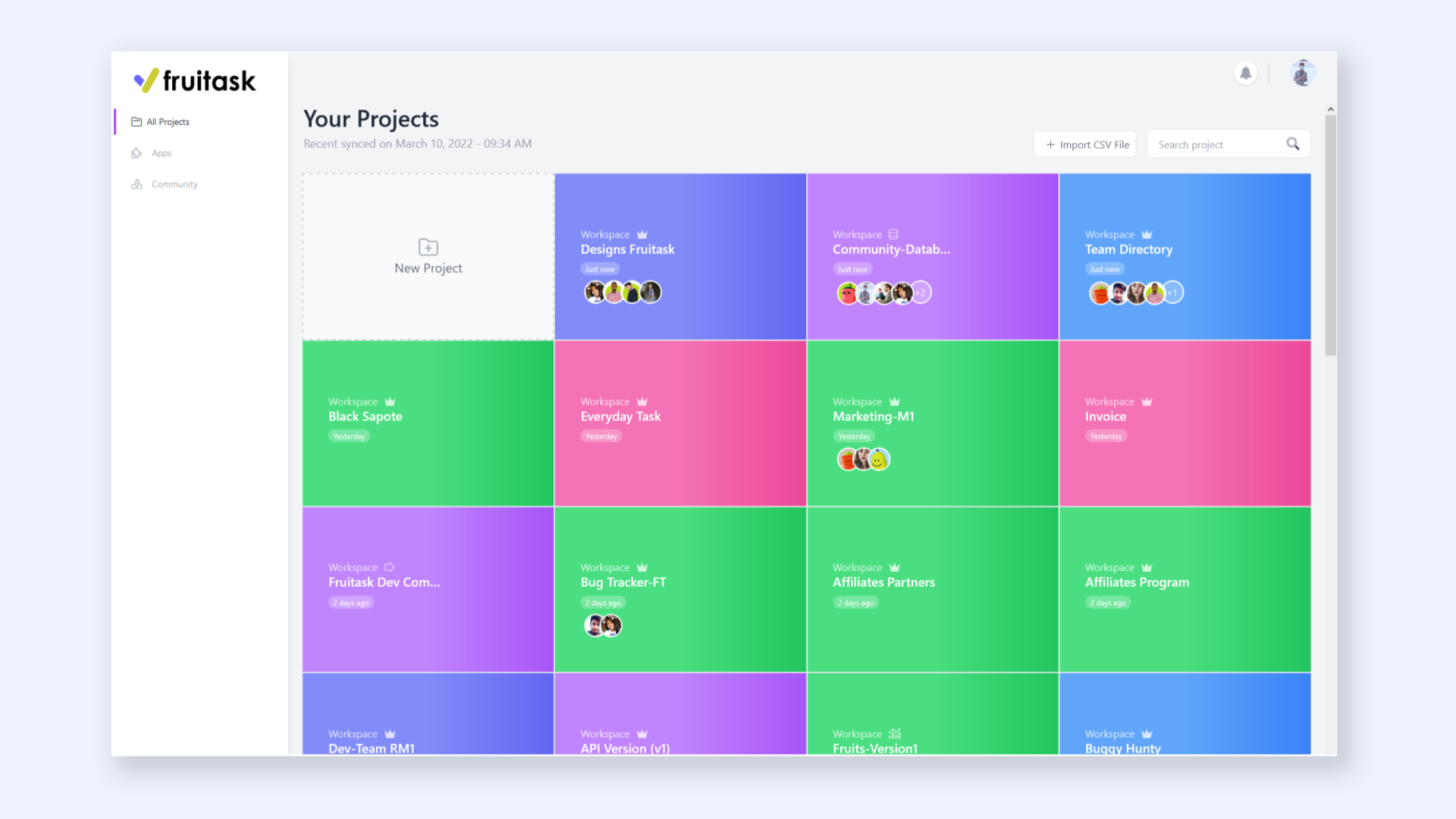Screen dimensions: 1456x819
Task: Open the Everyday Task project card
Action: point(680,423)
